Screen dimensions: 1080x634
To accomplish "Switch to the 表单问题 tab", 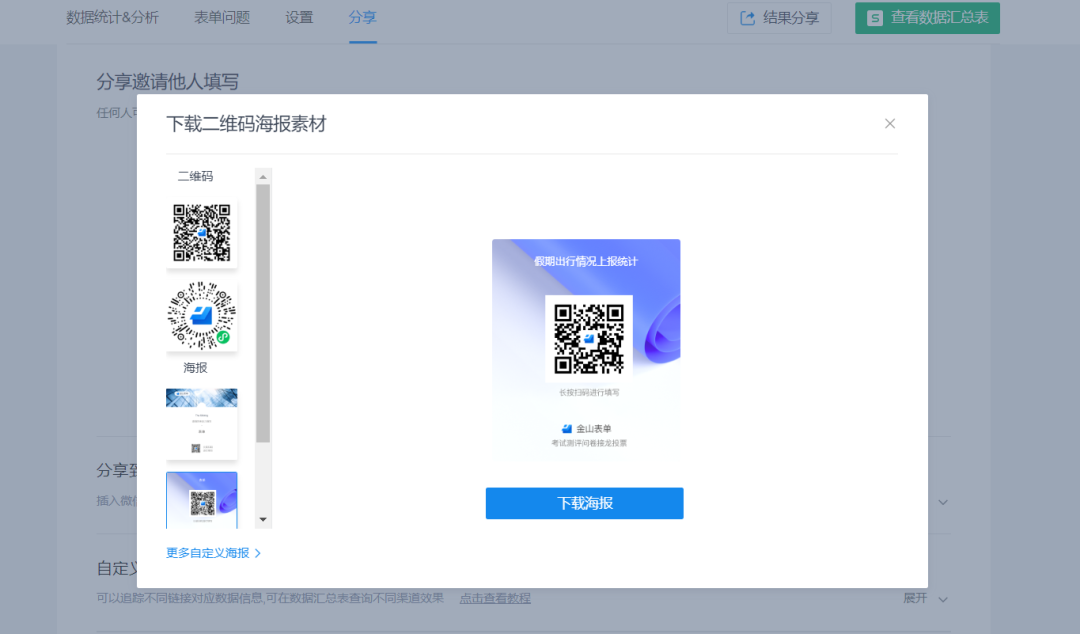I will (222, 18).
